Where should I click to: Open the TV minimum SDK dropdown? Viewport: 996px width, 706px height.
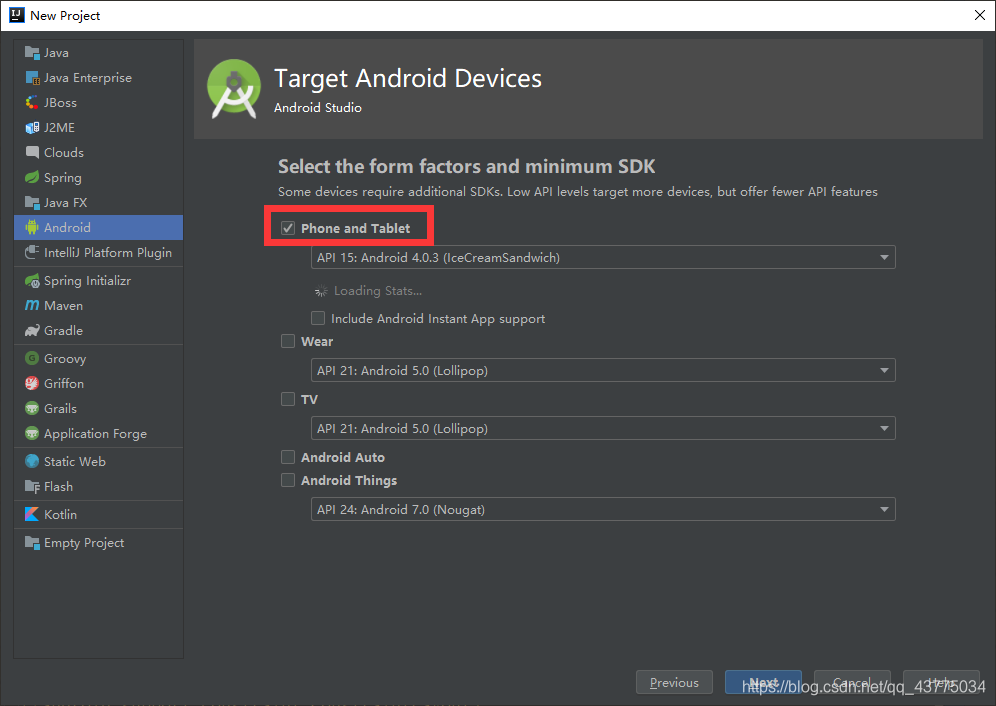[x=603, y=428]
